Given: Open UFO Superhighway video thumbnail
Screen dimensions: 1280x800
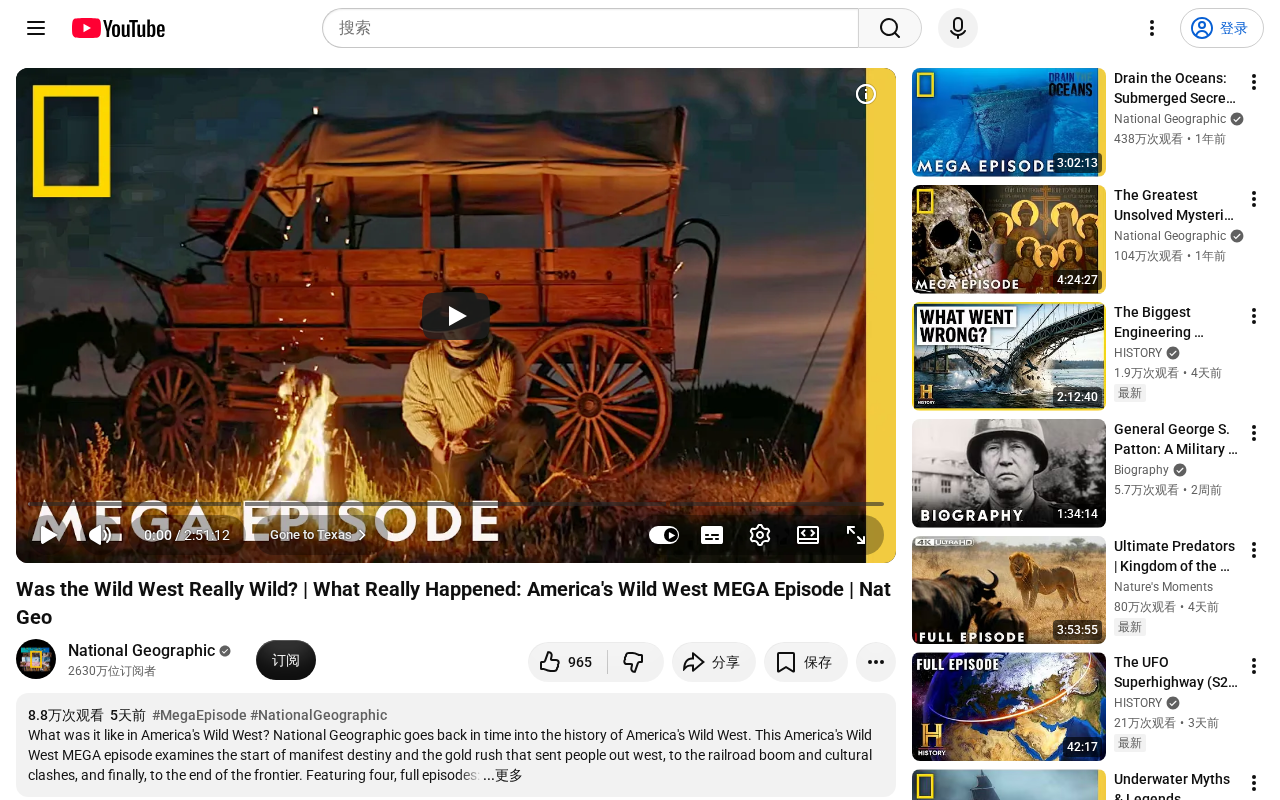Looking at the screenshot, I should (1009, 707).
